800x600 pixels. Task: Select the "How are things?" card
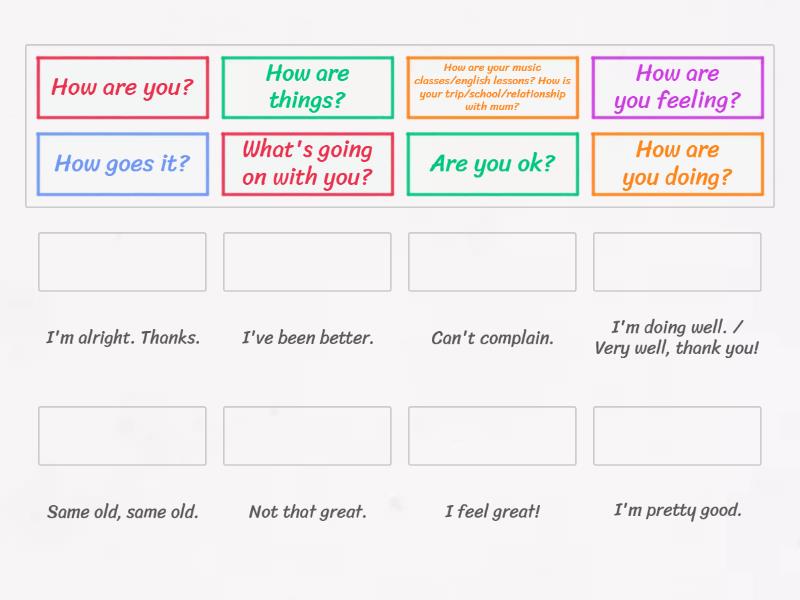(307, 87)
